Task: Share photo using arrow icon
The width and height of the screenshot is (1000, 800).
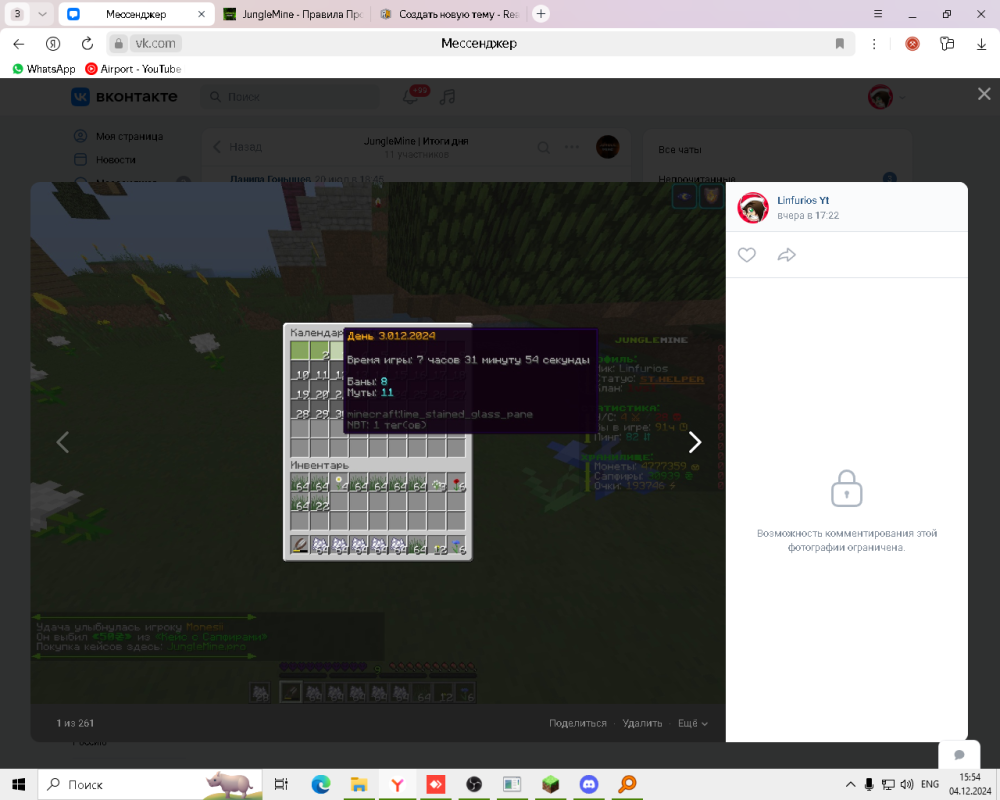Action: click(x=786, y=255)
